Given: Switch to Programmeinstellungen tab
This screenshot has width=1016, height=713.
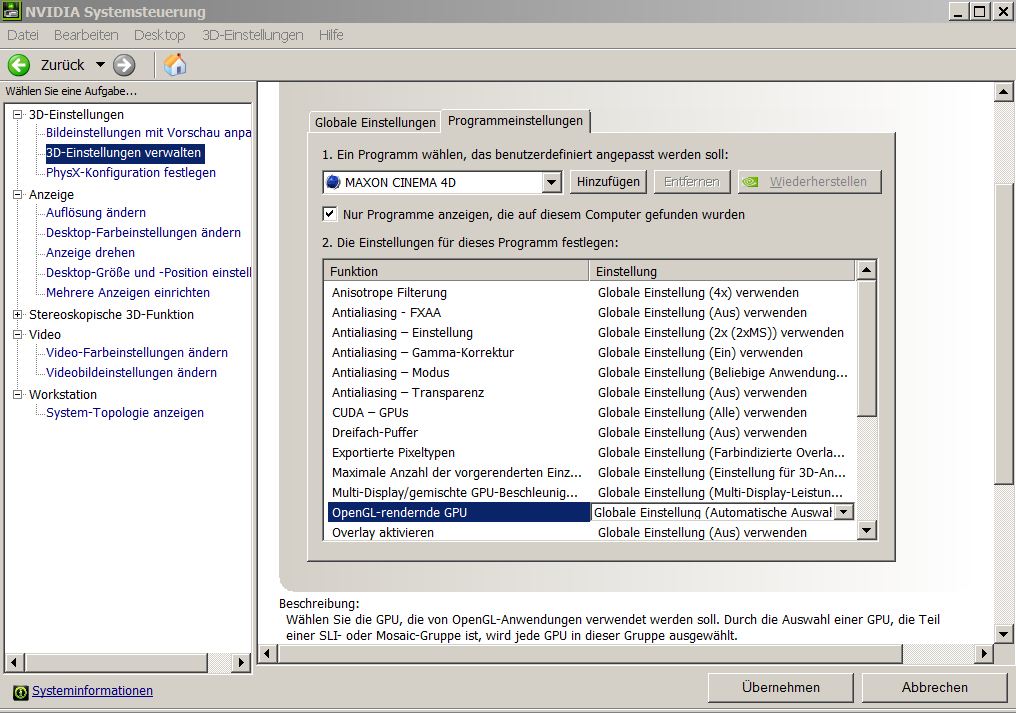Looking at the screenshot, I should pyautogui.click(x=515, y=121).
